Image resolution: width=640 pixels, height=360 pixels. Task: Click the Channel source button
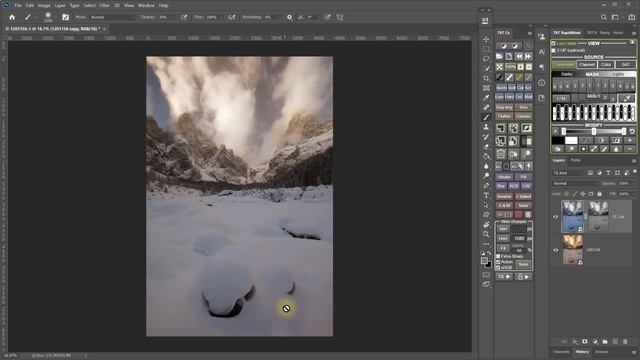click(587, 64)
